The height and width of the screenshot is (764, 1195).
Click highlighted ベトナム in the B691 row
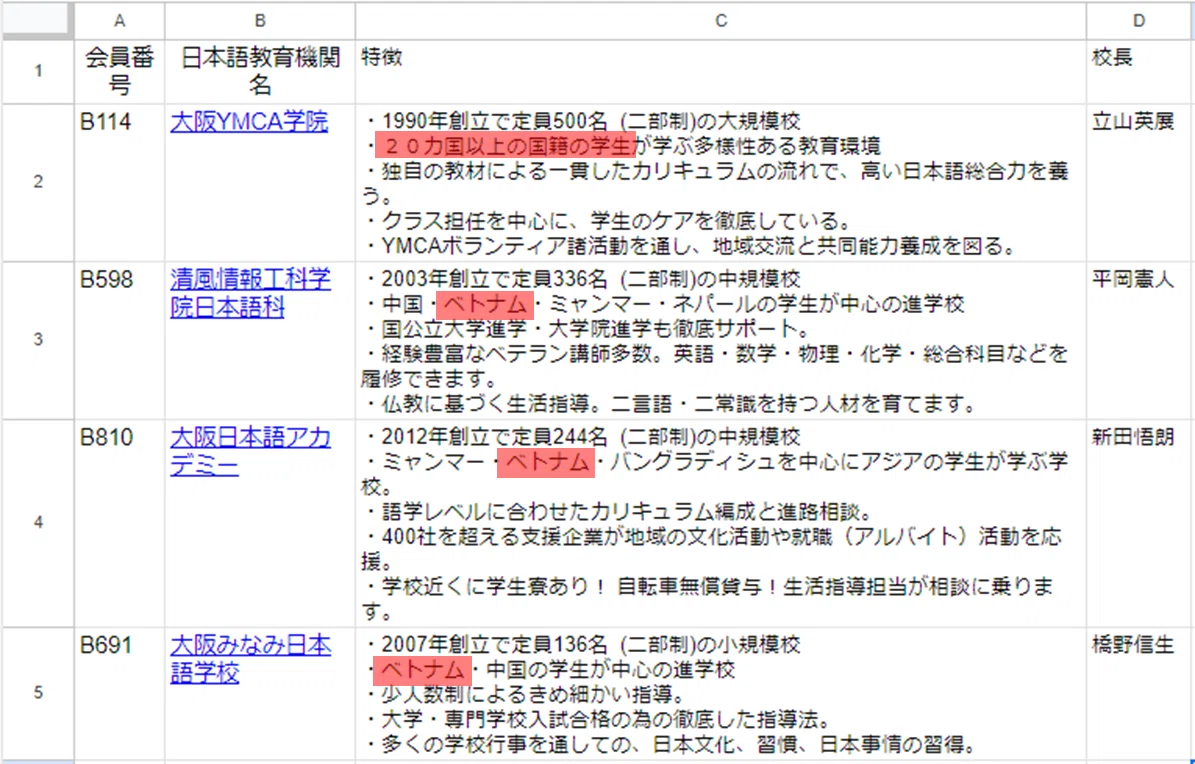pos(422,670)
